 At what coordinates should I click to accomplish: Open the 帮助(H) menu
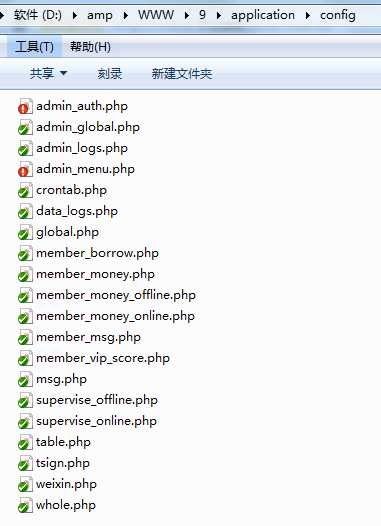(90, 47)
